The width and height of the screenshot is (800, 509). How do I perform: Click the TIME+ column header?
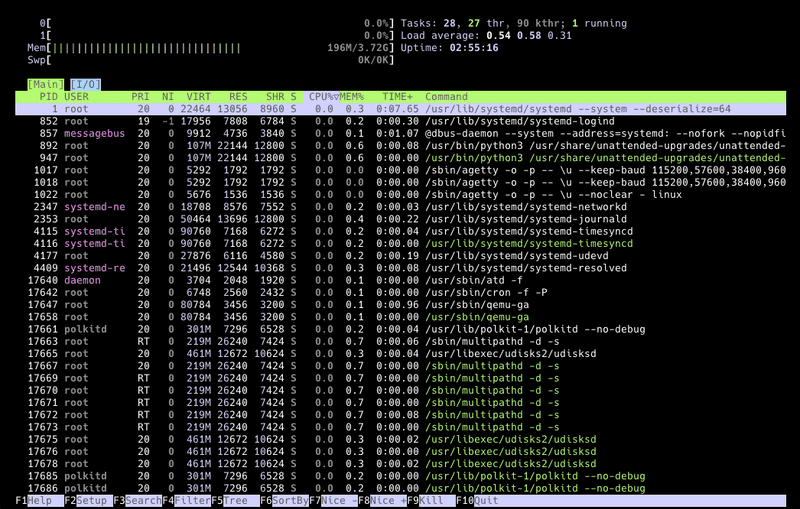coord(397,96)
